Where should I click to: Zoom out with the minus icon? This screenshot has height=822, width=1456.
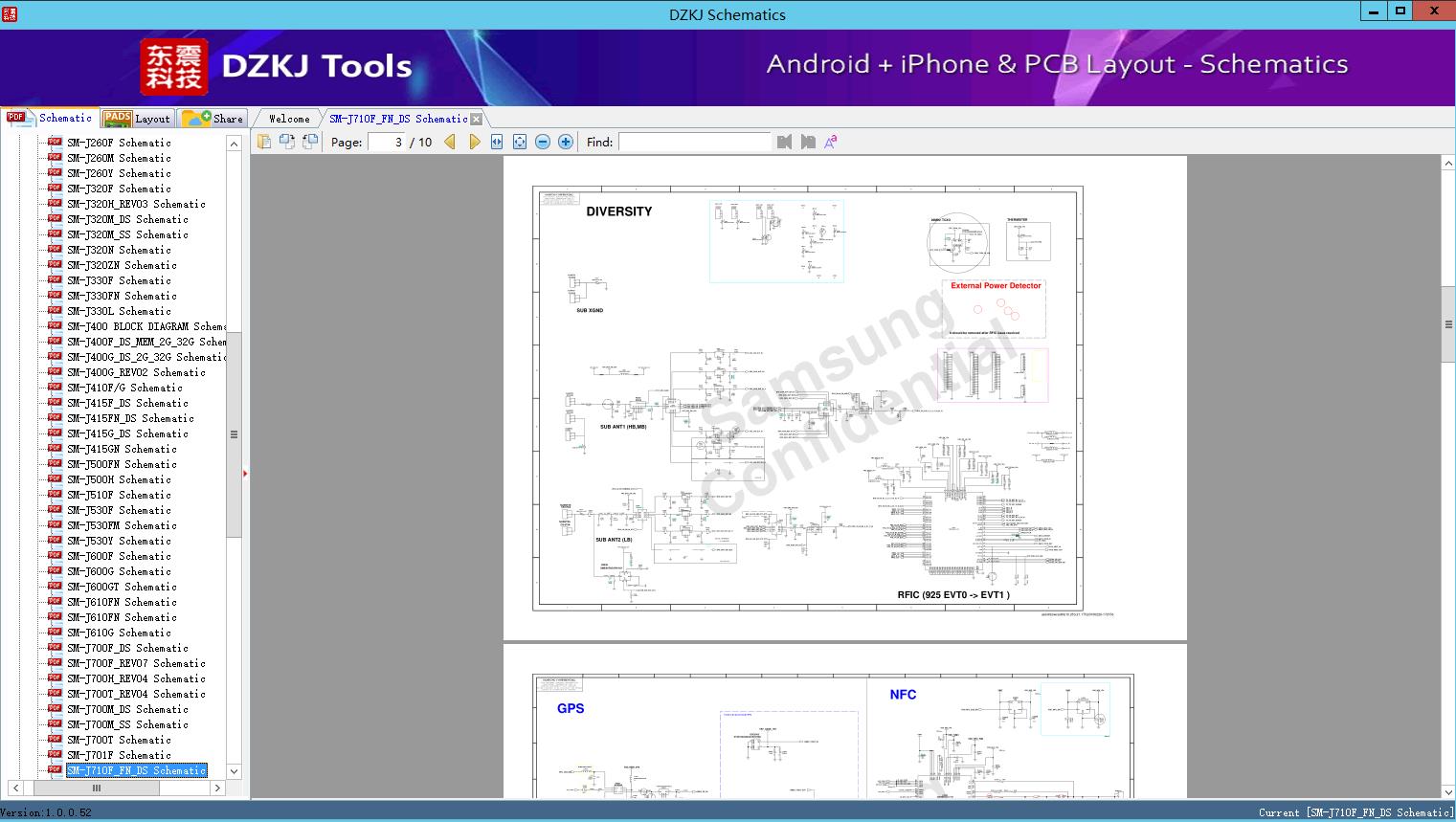[543, 142]
